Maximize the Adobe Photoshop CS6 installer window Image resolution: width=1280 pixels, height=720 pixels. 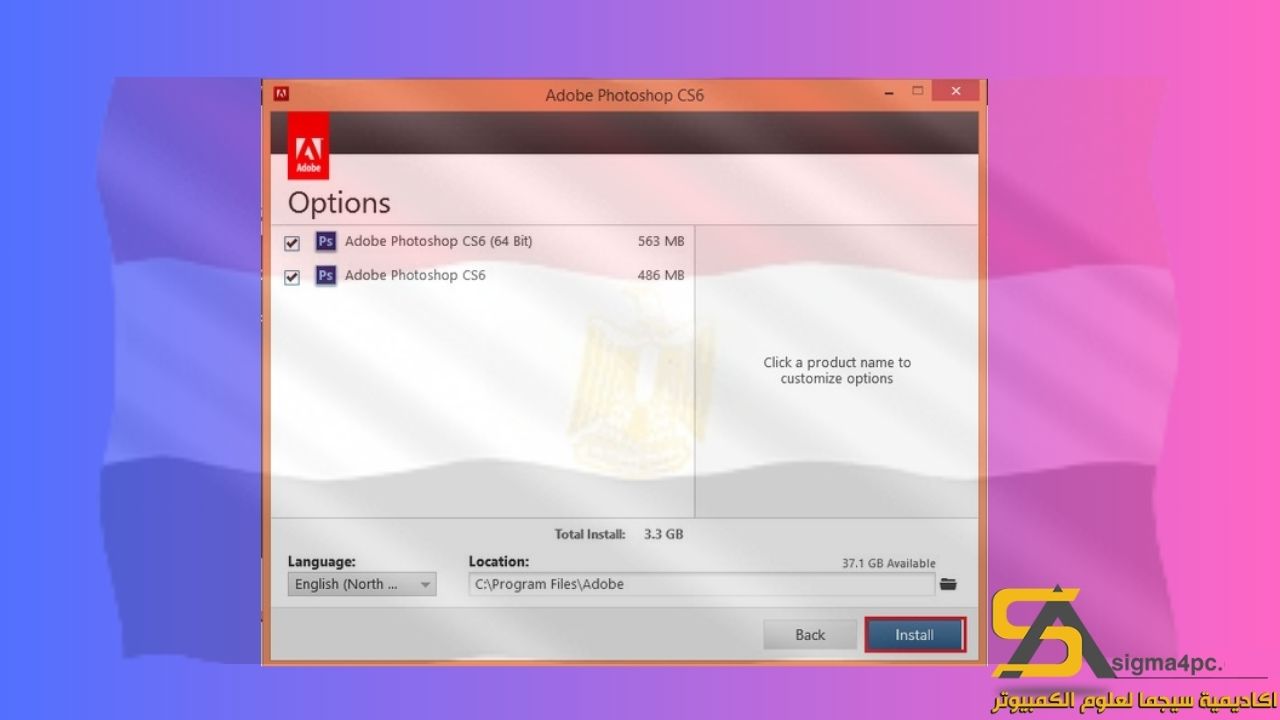coord(917,92)
